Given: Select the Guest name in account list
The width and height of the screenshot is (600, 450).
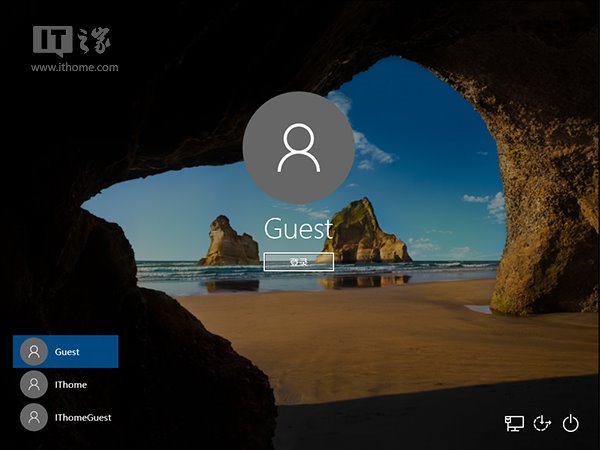Looking at the screenshot, I should click(x=67, y=352).
